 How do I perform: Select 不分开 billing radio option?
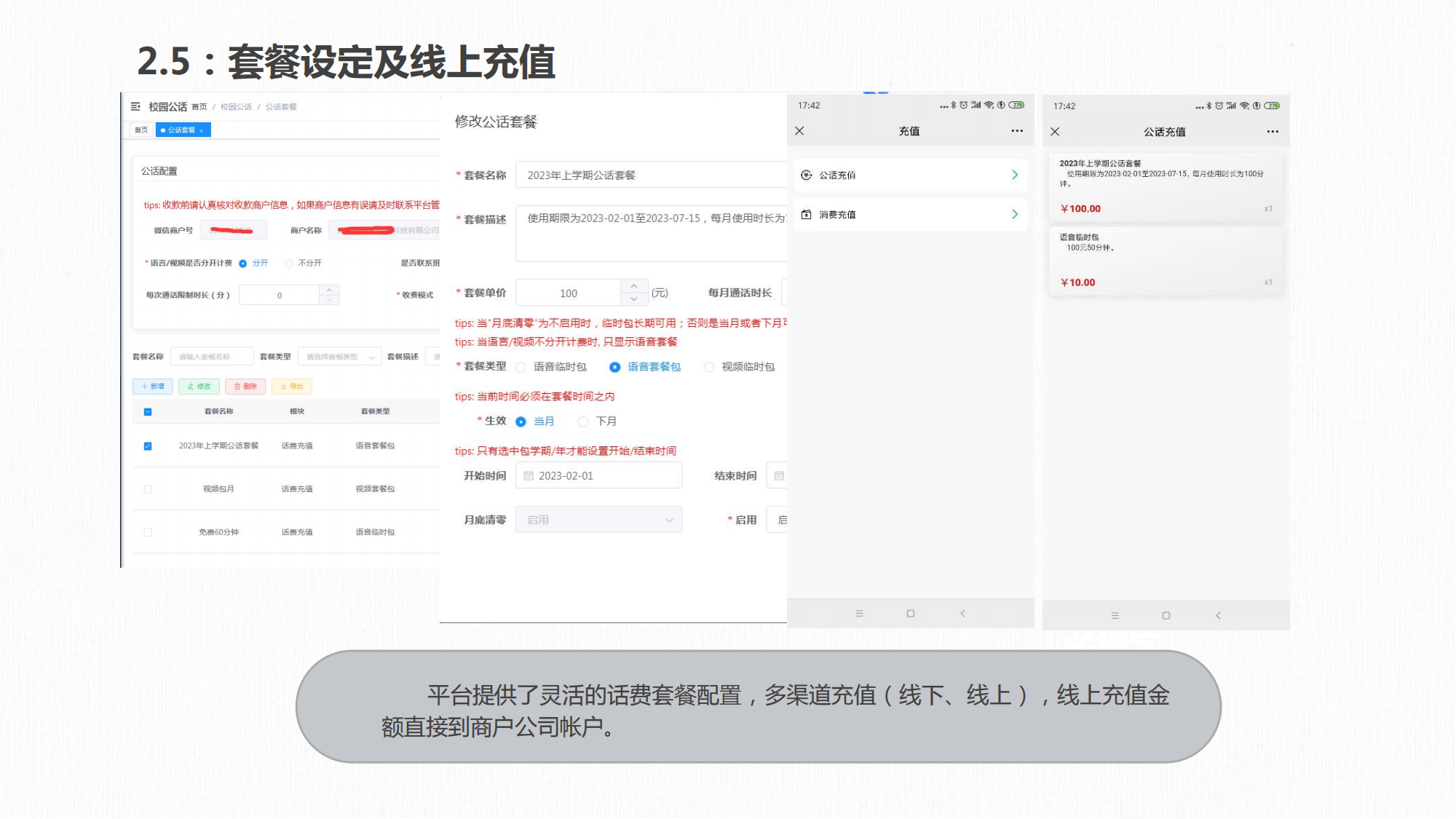point(304,263)
